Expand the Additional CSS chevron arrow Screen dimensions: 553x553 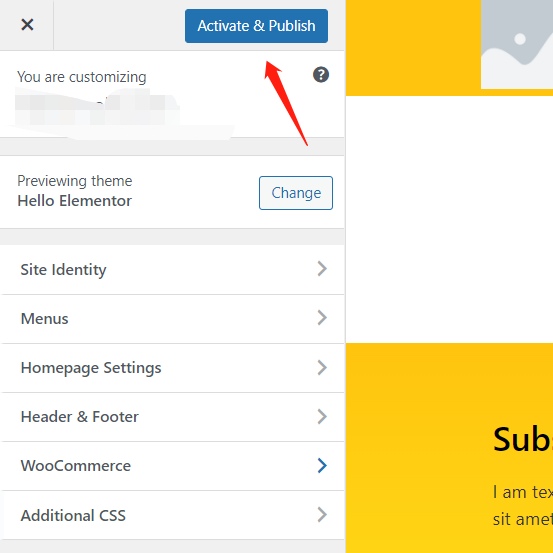322,515
